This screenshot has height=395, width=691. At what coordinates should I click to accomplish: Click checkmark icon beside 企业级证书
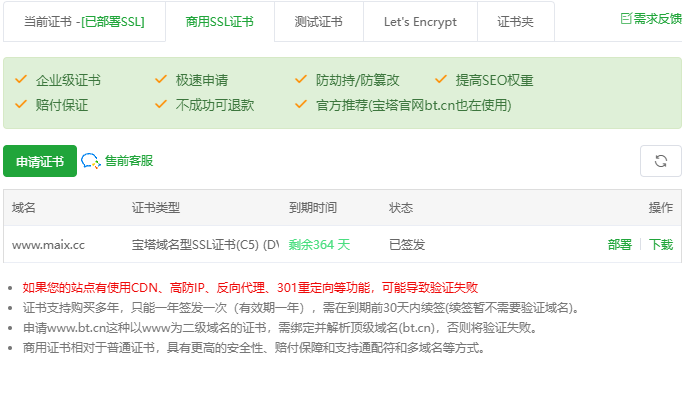21,79
